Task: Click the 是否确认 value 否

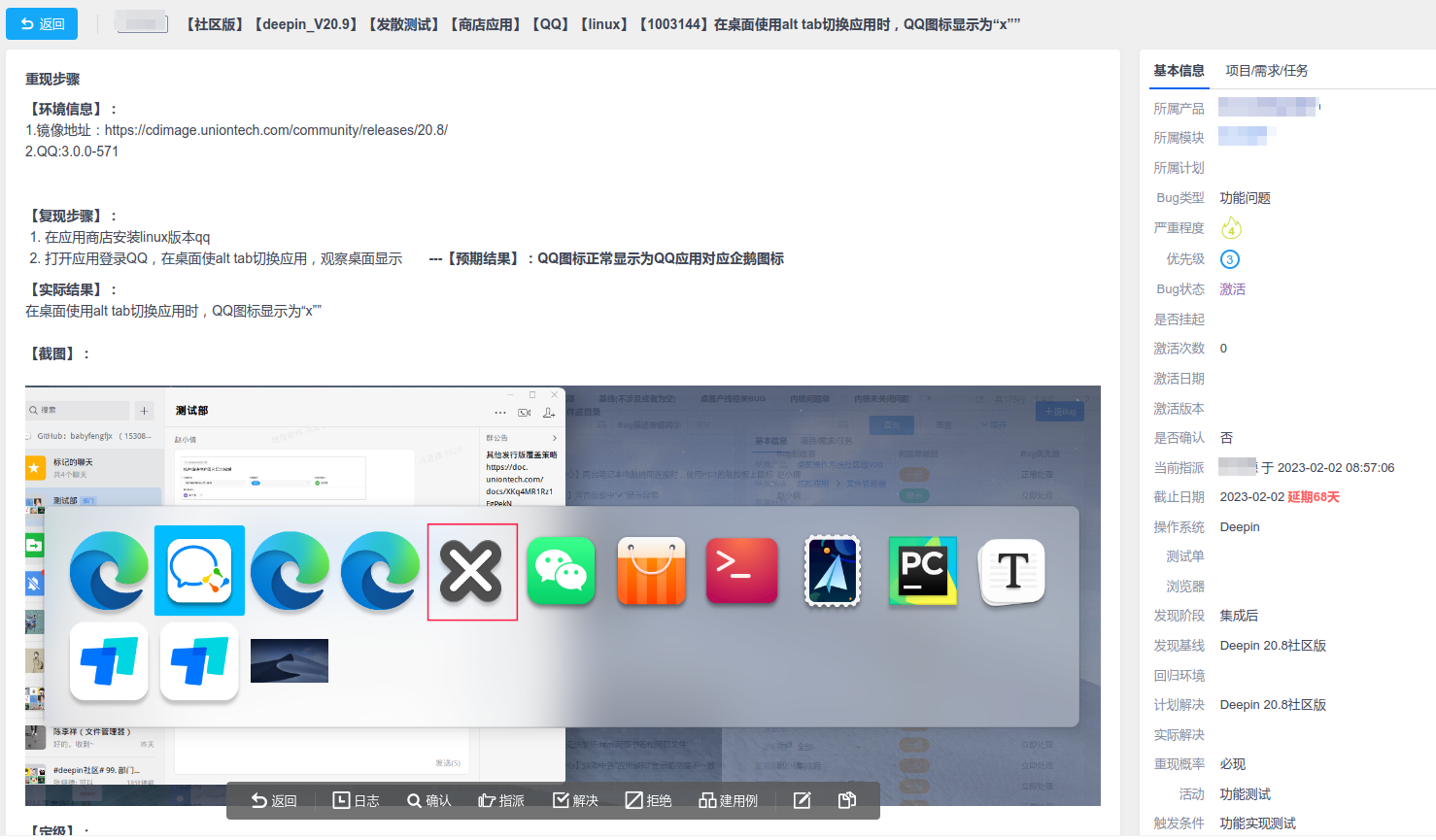Action: click(1226, 438)
